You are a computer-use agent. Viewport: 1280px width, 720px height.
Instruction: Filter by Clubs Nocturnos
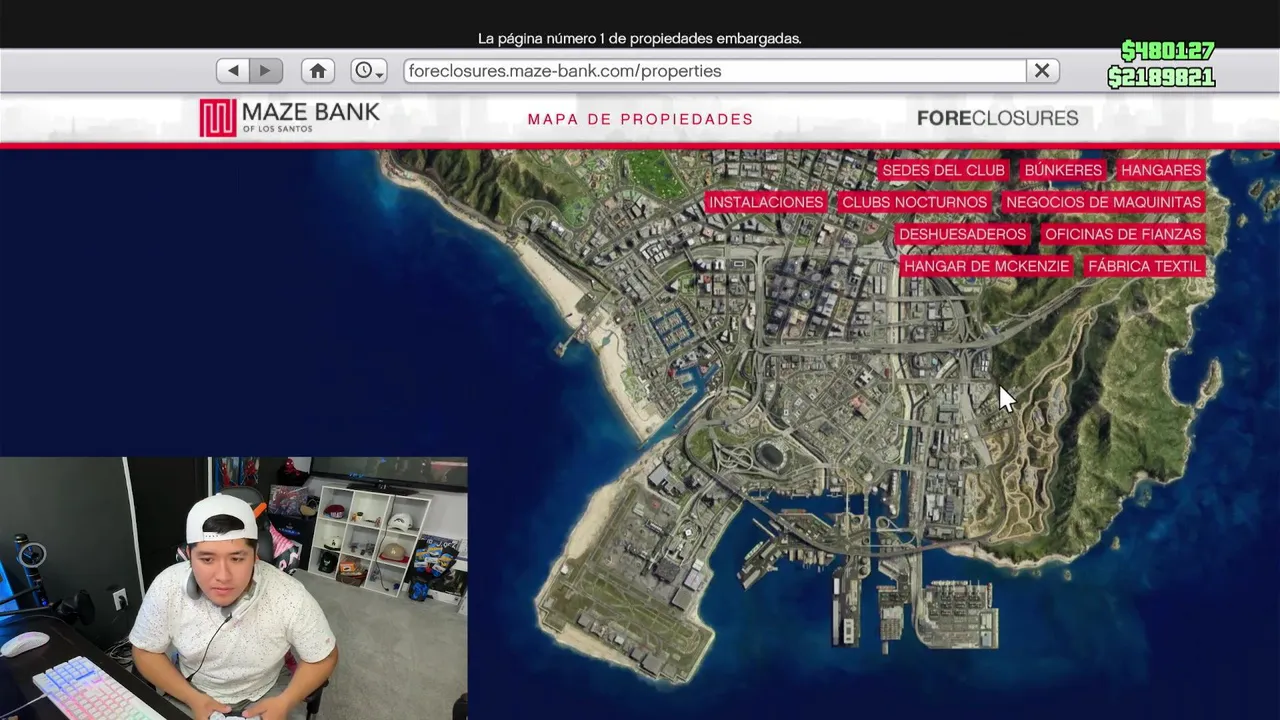point(914,202)
